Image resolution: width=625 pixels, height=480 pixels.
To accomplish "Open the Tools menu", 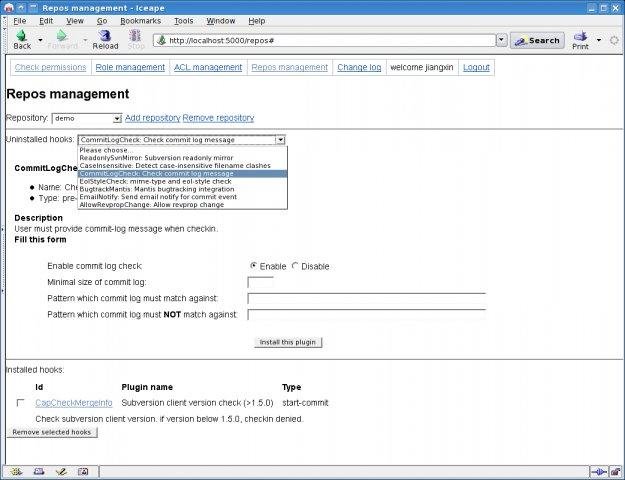I will (x=183, y=21).
